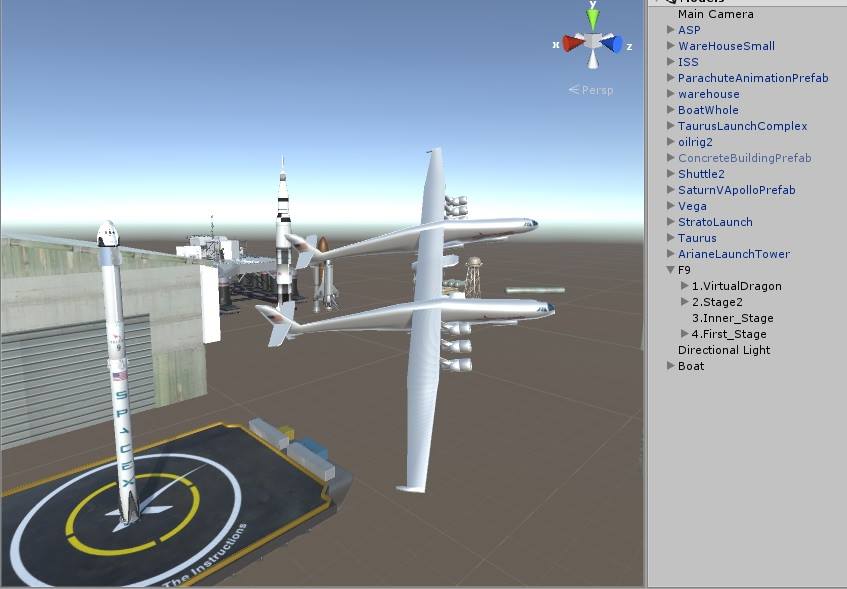Select StratoLaunch in hierarchy
Viewport: 847px width, 589px height.
[715, 222]
